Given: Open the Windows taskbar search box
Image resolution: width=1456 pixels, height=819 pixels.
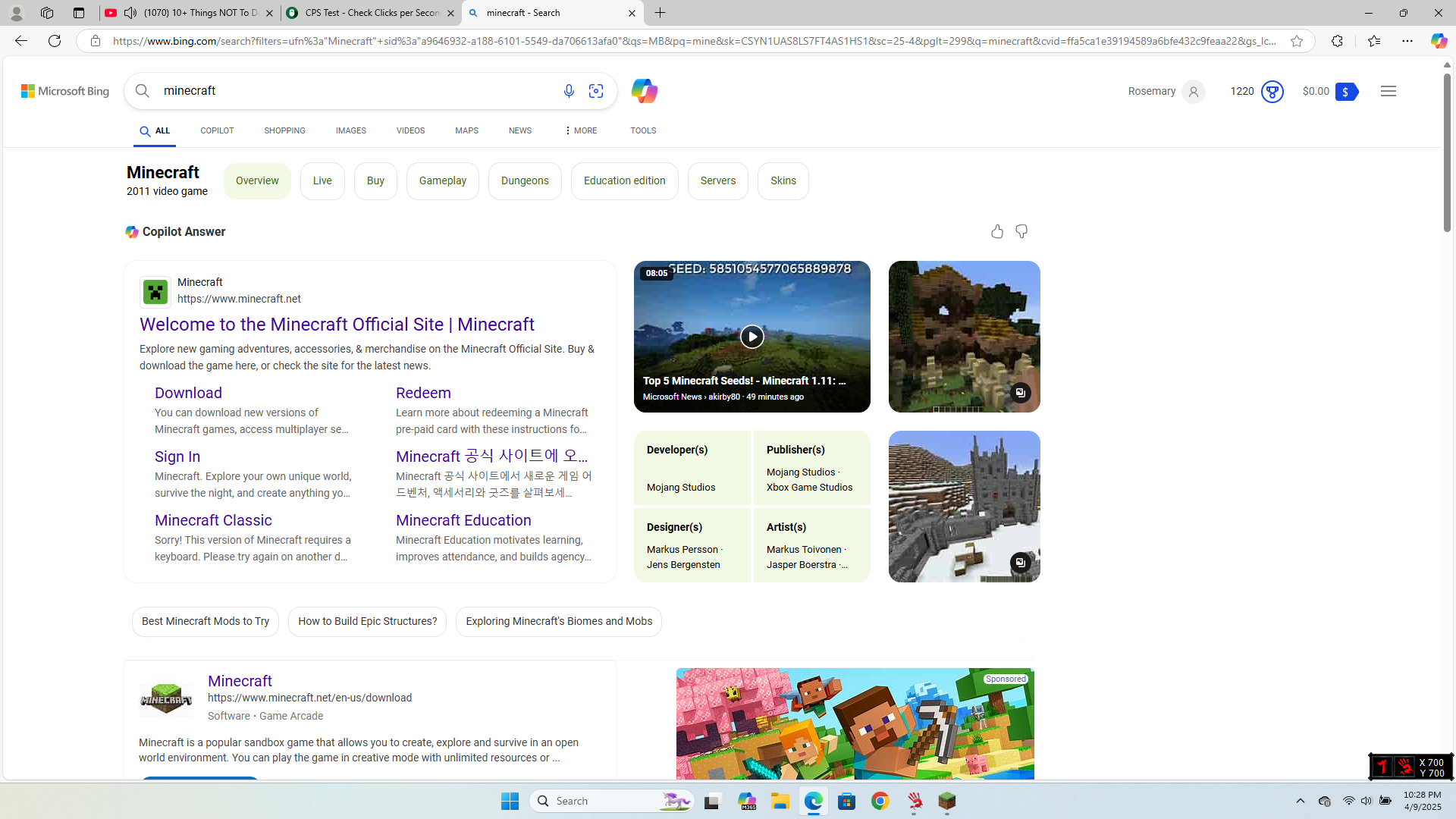Looking at the screenshot, I should point(612,801).
